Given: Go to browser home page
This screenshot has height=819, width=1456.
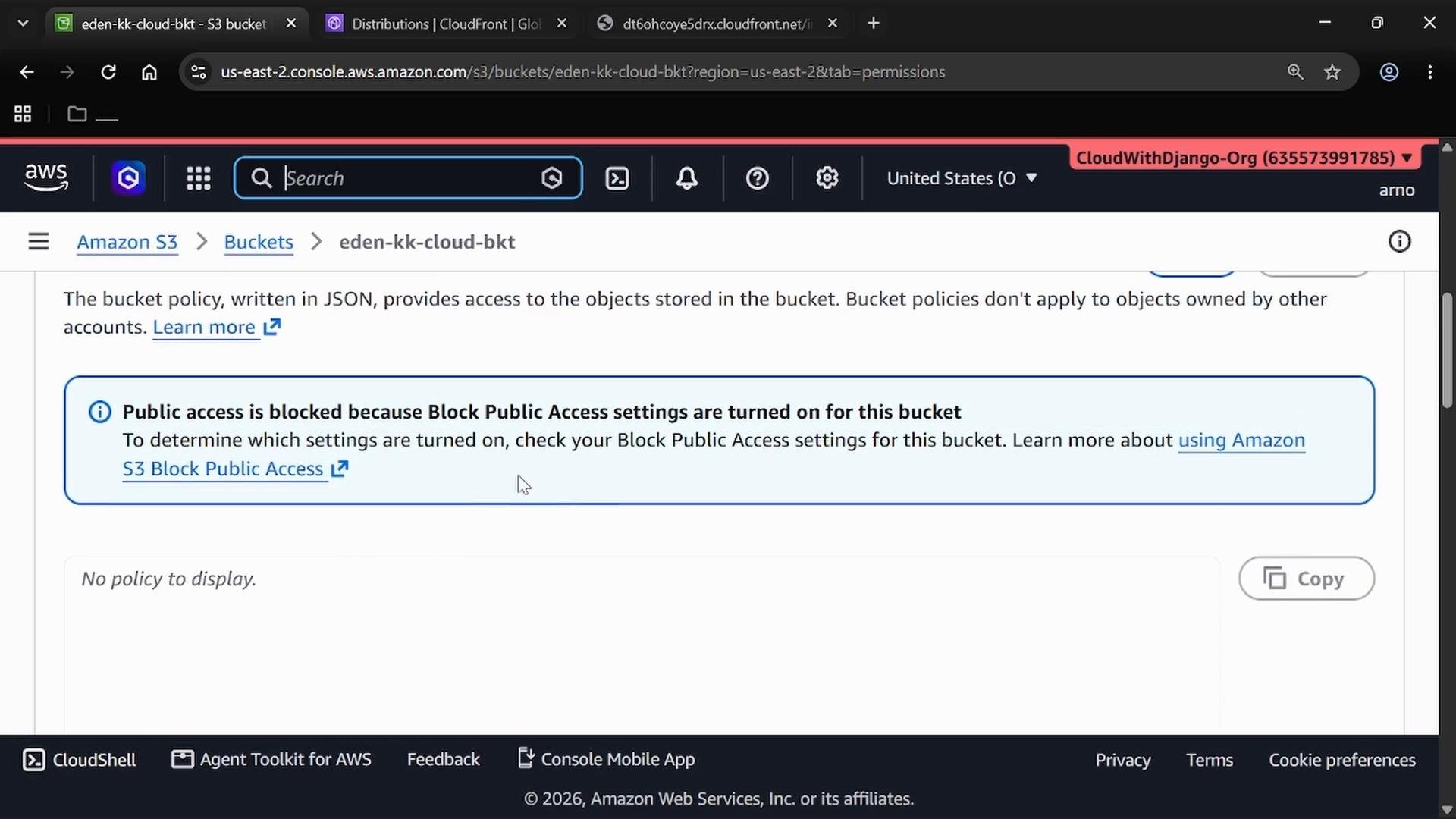Looking at the screenshot, I should coord(149,72).
